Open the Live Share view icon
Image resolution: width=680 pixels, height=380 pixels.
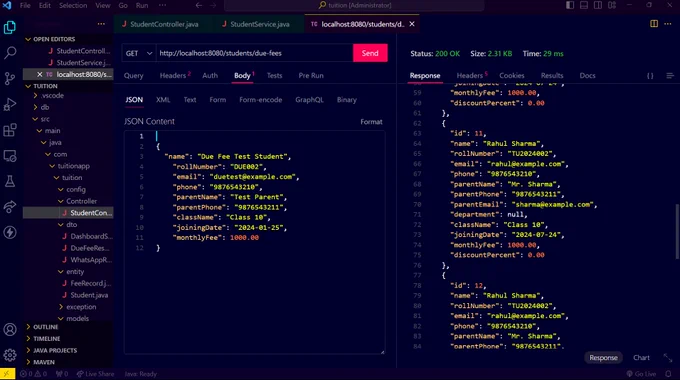(x=10, y=207)
